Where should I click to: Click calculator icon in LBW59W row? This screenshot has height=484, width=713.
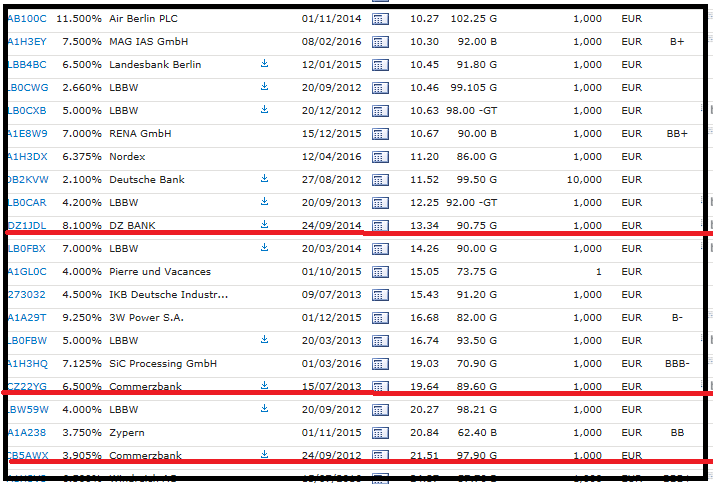(380, 410)
